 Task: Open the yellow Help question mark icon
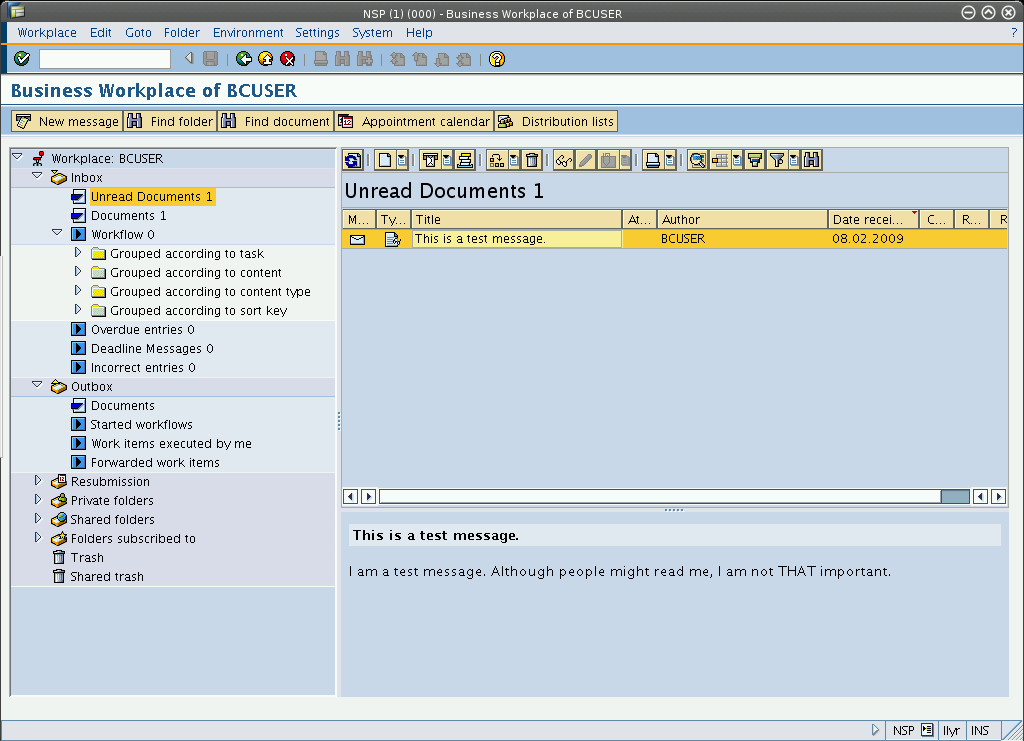coord(497,59)
